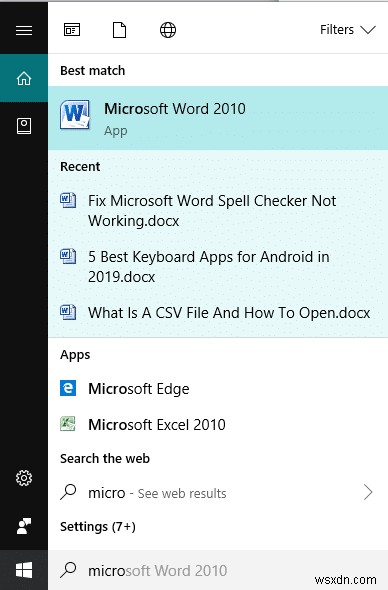Click the docx icon beside Spell Checker file
The height and width of the screenshot is (590, 388).
(x=68, y=201)
